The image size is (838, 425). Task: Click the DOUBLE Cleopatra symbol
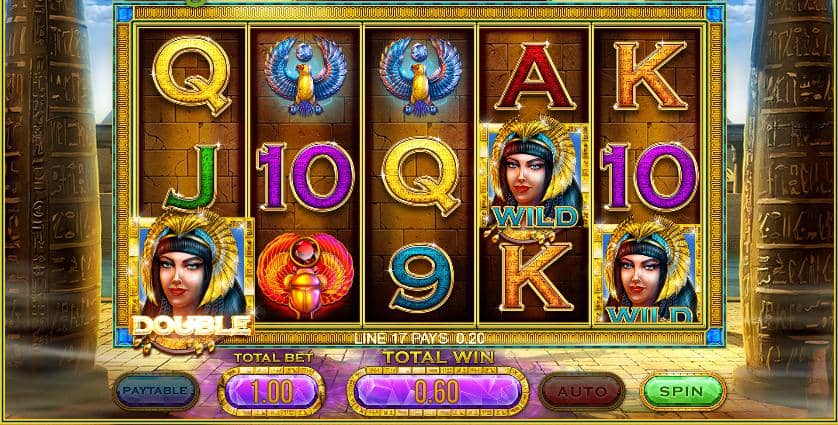(x=190, y=281)
